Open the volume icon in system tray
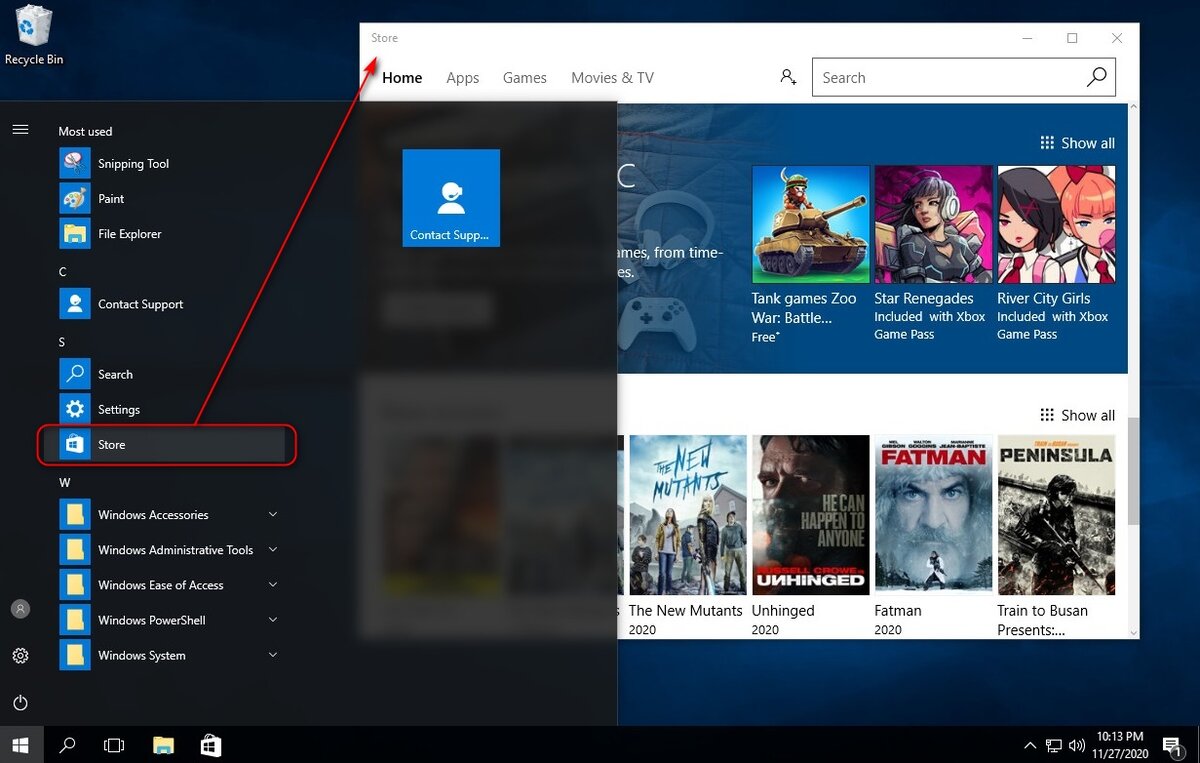 1077,745
